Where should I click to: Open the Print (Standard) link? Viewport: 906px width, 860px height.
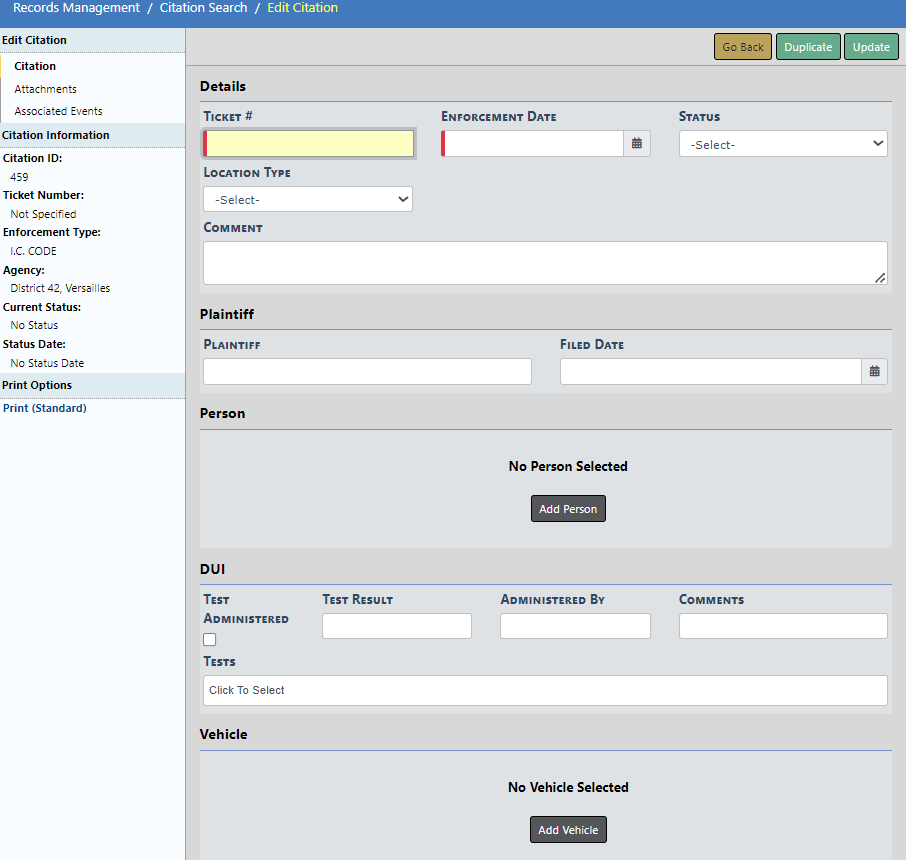pos(45,408)
